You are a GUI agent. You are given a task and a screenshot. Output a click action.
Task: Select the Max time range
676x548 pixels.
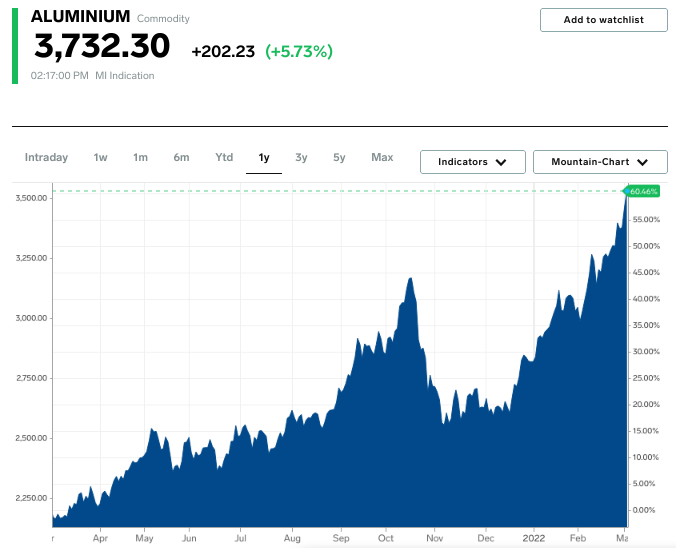[382, 157]
